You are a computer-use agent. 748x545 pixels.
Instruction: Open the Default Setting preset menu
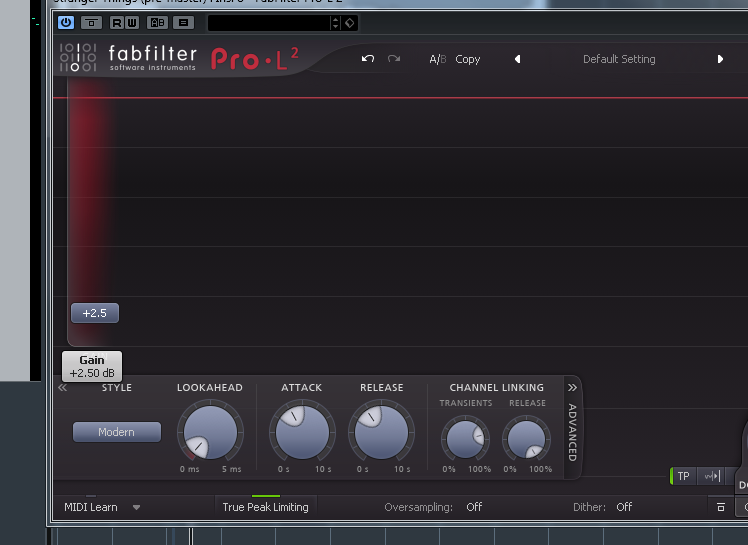coord(619,59)
